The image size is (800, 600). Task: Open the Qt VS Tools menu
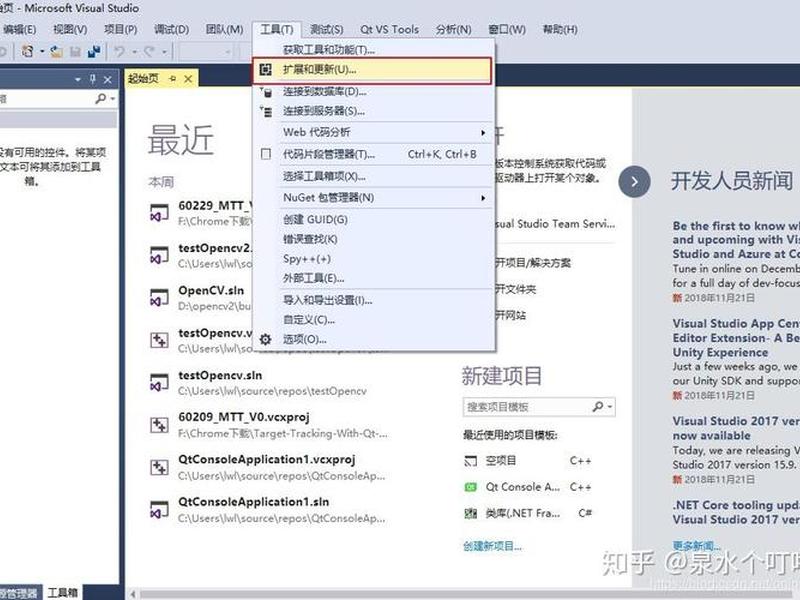389,30
